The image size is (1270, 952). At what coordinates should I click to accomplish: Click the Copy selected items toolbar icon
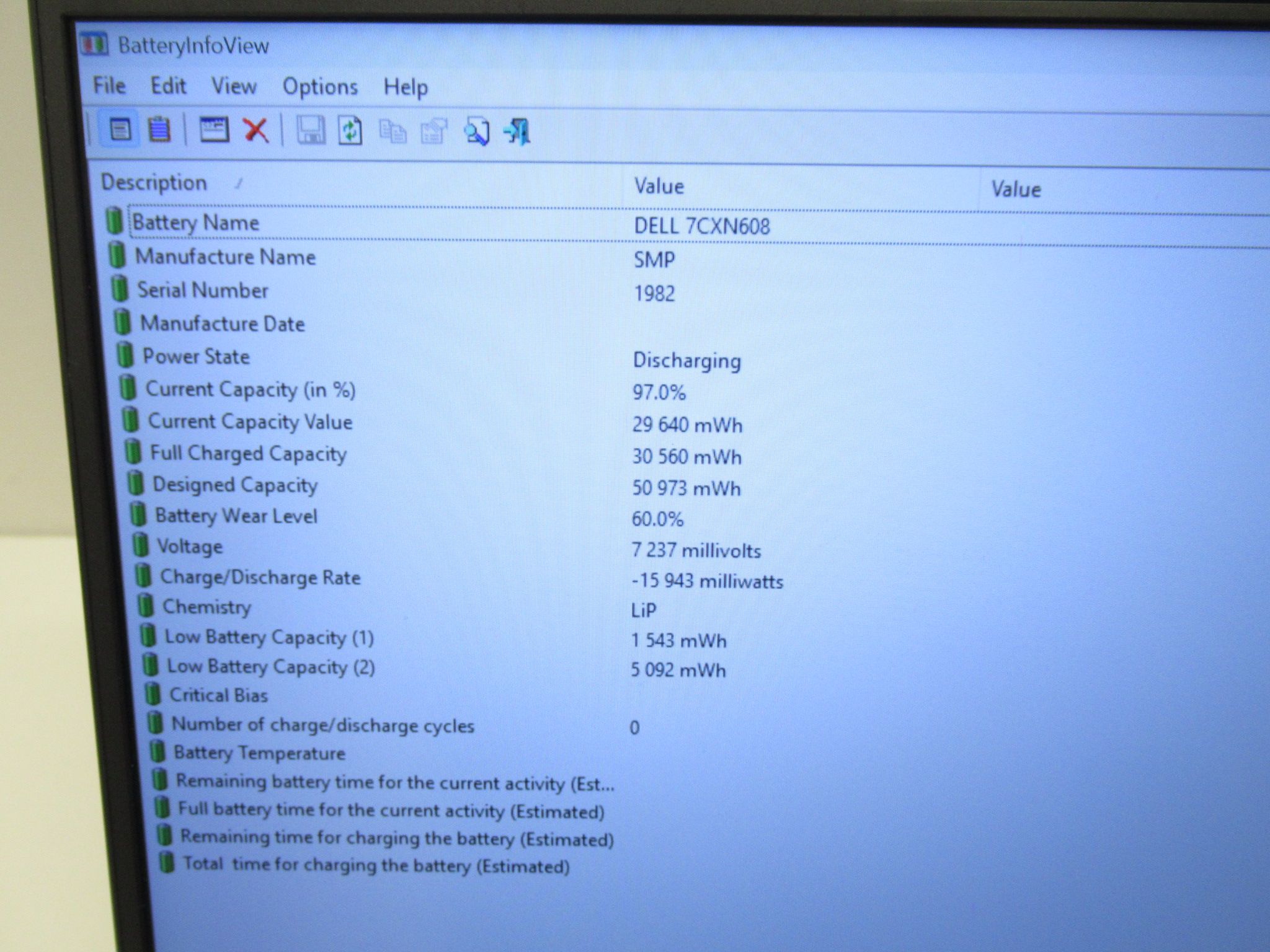click(393, 131)
